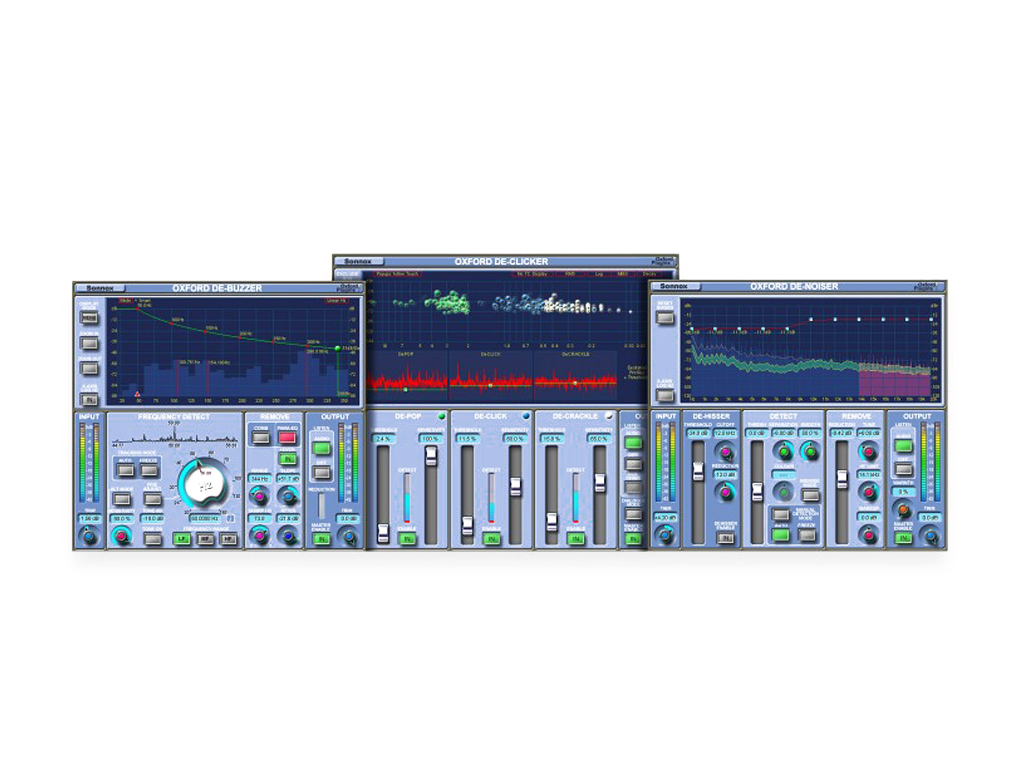Click the De-Buzzer Zoom In button
1024x768 pixels.
[x=89, y=343]
